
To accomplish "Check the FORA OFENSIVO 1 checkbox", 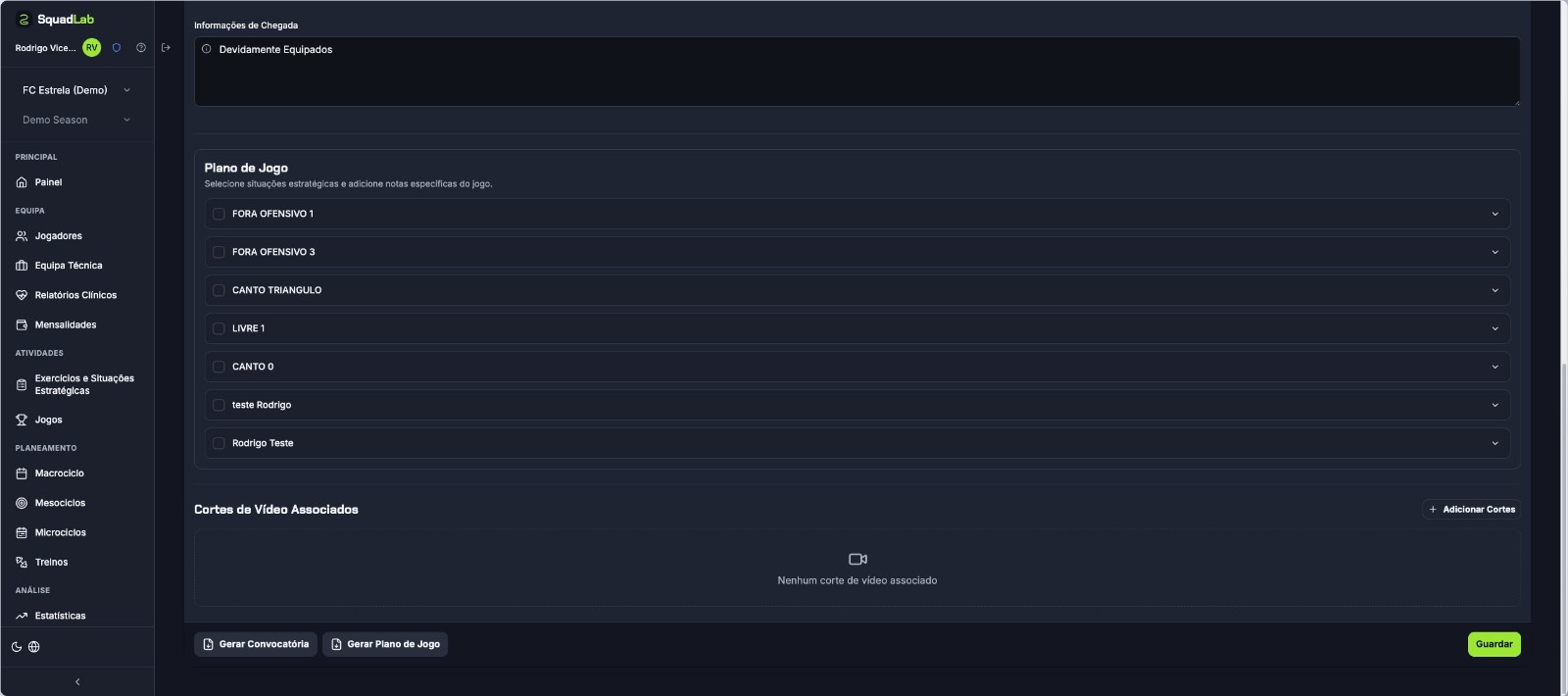I will click(x=219, y=214).
